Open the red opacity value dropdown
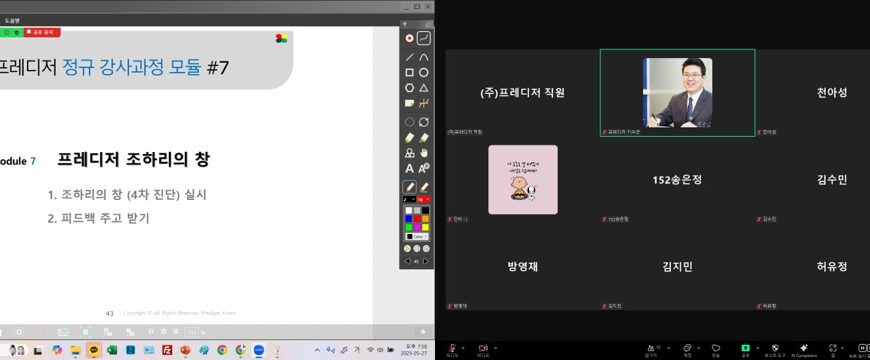 click(424, 199)
